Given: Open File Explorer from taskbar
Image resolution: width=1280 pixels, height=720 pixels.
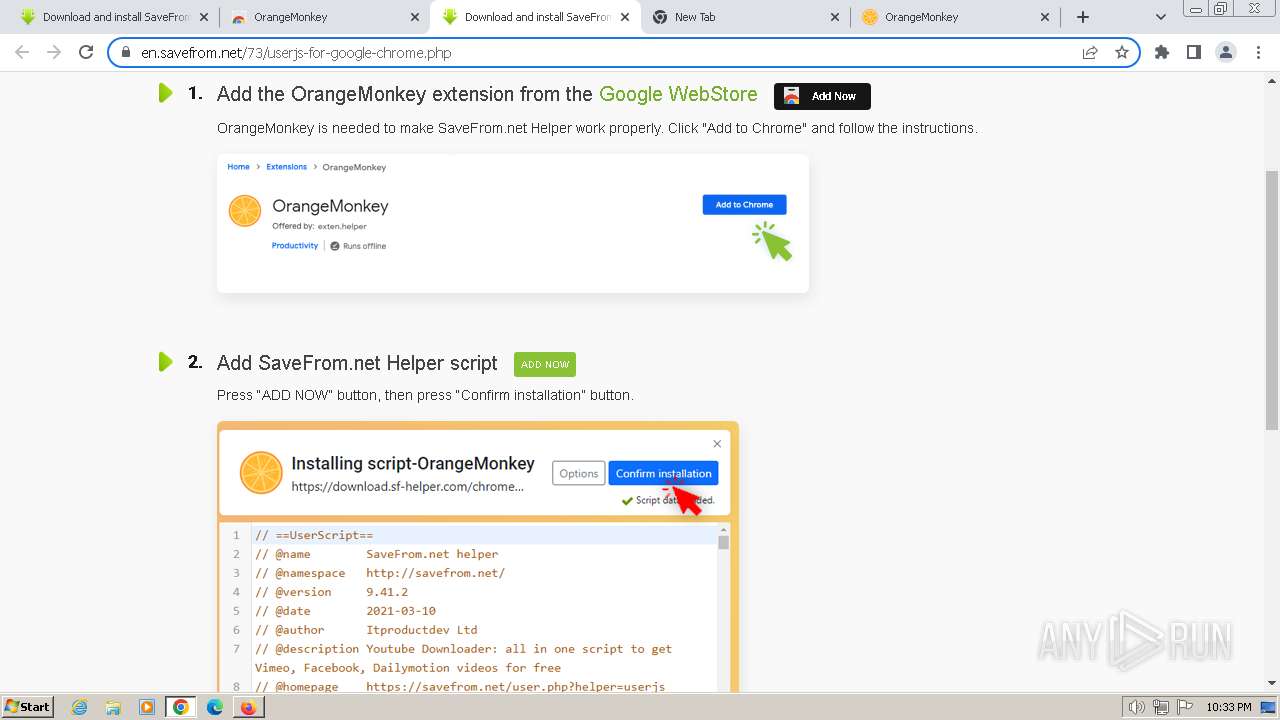Looking at the screenshot, I should coord(113,707).
